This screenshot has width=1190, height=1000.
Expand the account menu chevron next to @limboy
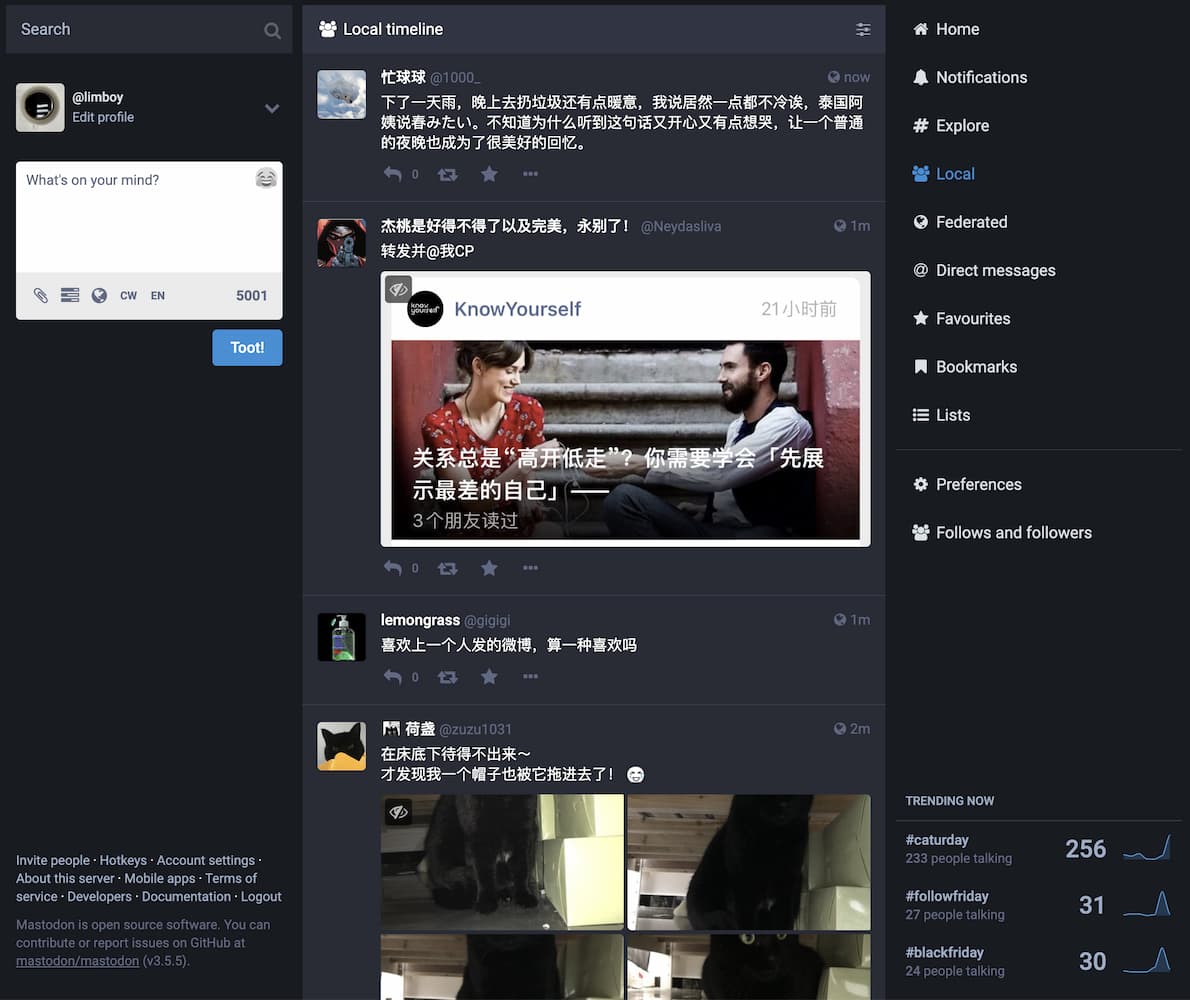coord(272,108)
